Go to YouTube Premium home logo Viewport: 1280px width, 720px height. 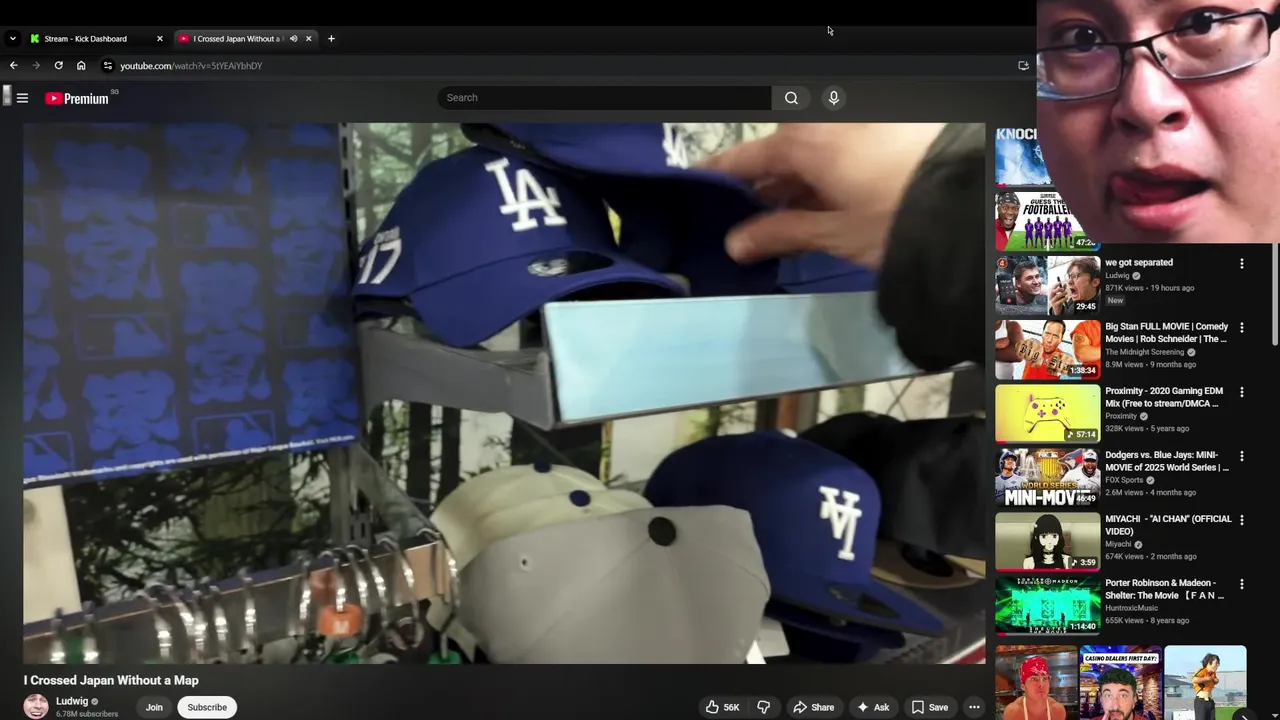[x=77, y=98]
